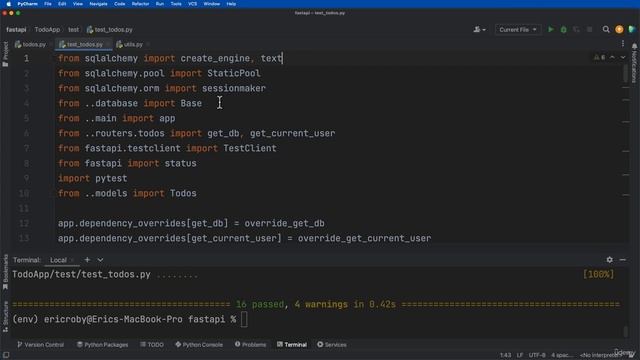The height and width of the screenshot is (360, 640).
Task: Switch to the utils.py editor tab
Action: point(130,44)
